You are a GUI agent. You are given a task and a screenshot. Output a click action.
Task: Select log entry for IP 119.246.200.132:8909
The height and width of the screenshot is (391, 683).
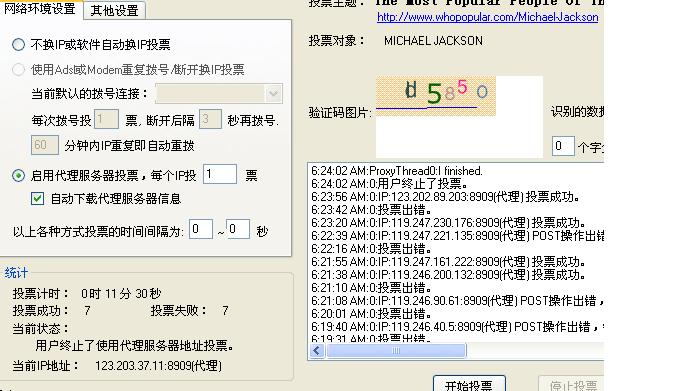448,275
